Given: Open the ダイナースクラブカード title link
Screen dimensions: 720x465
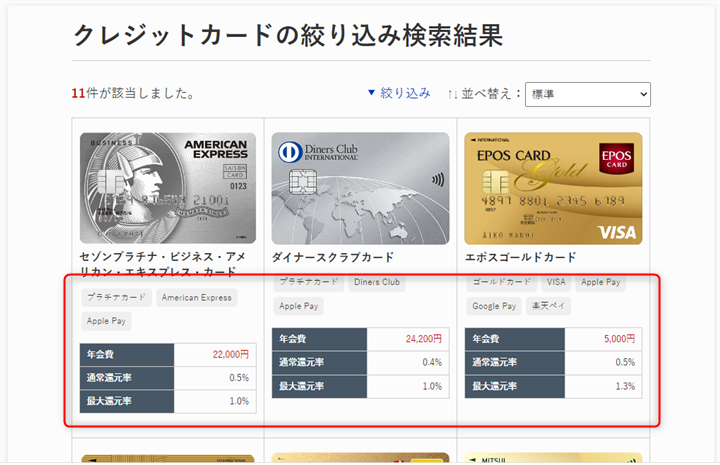Looking at the screenshot, I should pyautogui.click(x=333, y=257).
